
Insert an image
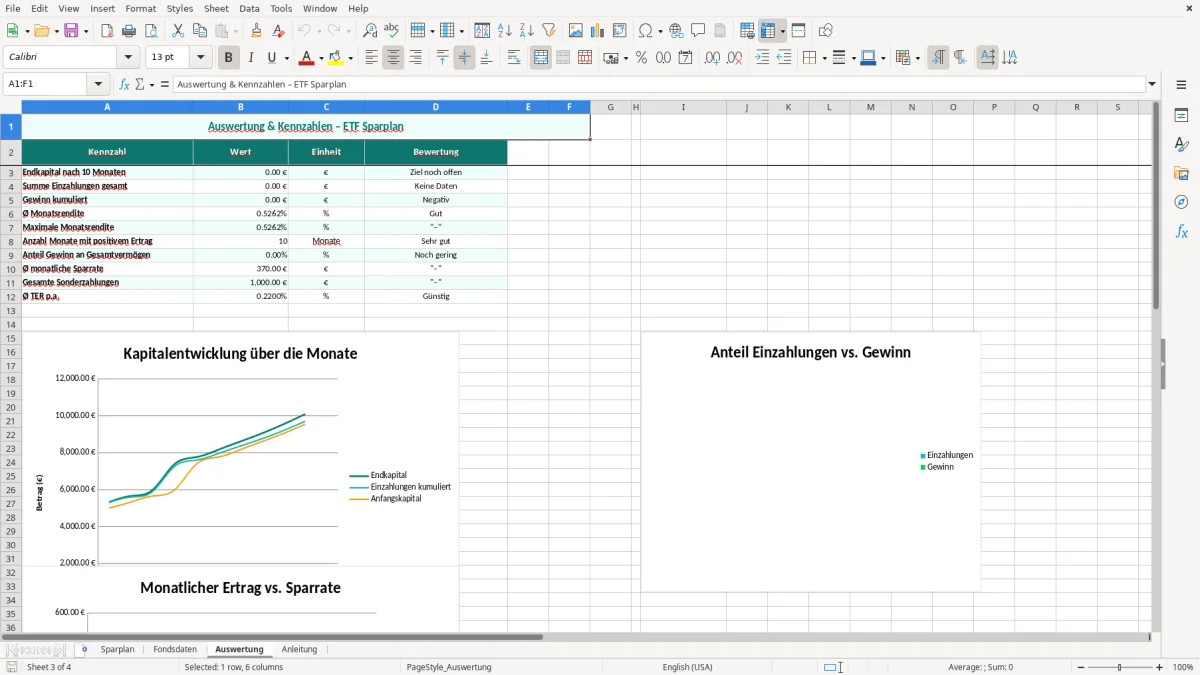576,31
